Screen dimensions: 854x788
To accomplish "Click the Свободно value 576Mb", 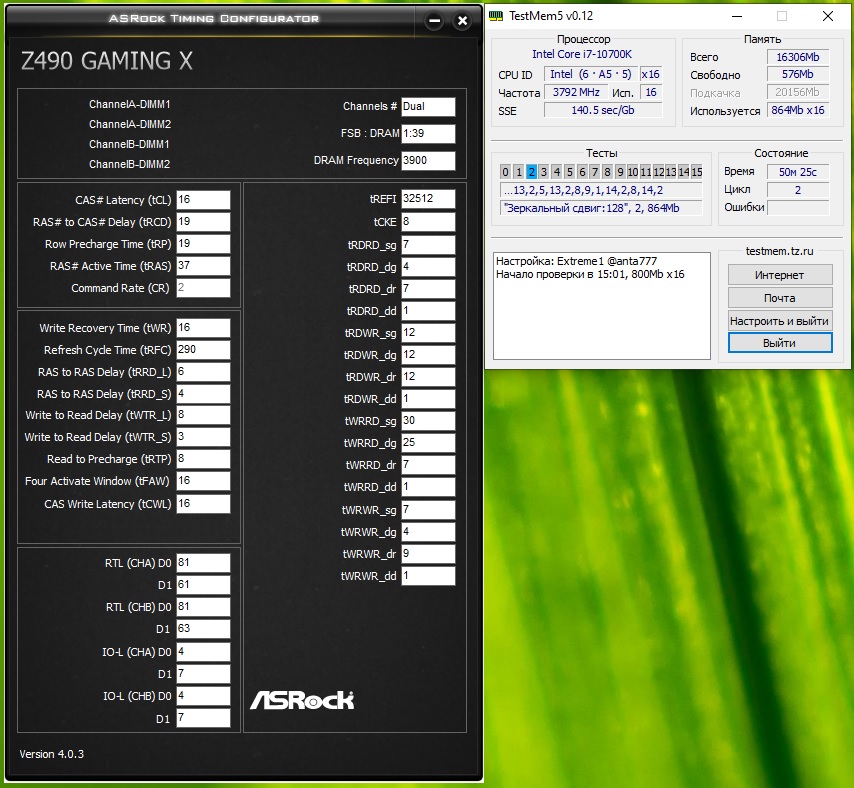I will (x=798, y=74).
